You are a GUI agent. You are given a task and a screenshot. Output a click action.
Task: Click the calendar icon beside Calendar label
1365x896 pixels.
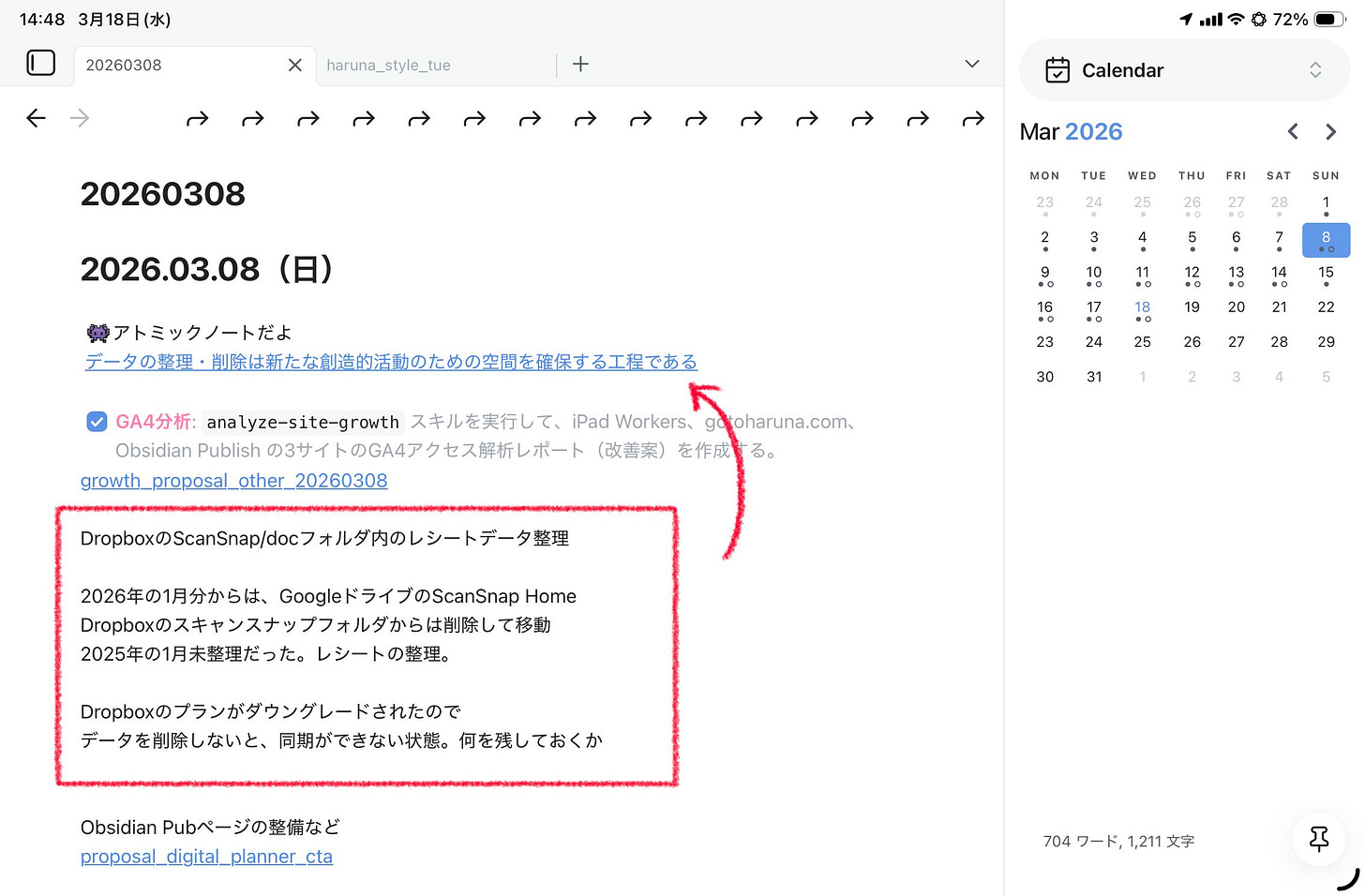1057,70
